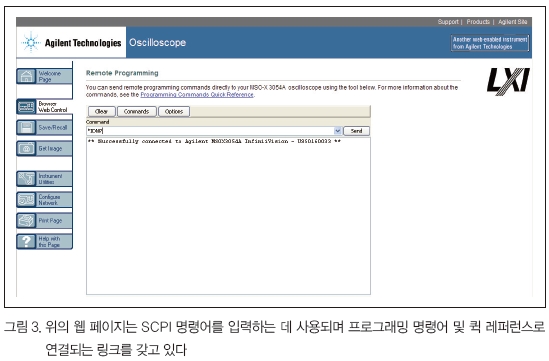
Task: Click the Command input field
Action: pos(210,131)
